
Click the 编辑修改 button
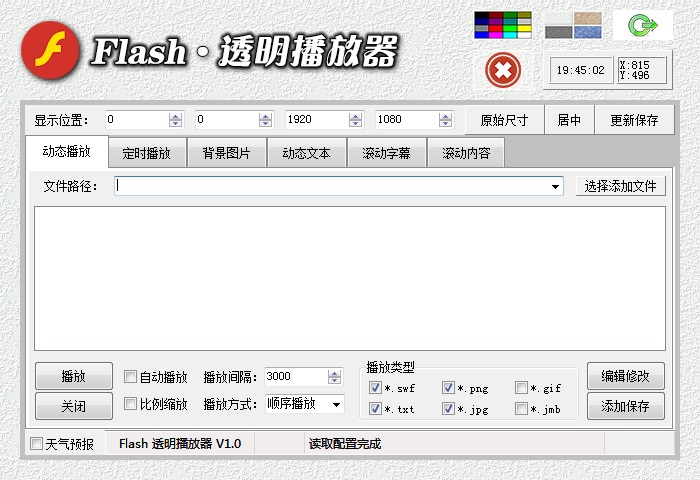point(625,376)
